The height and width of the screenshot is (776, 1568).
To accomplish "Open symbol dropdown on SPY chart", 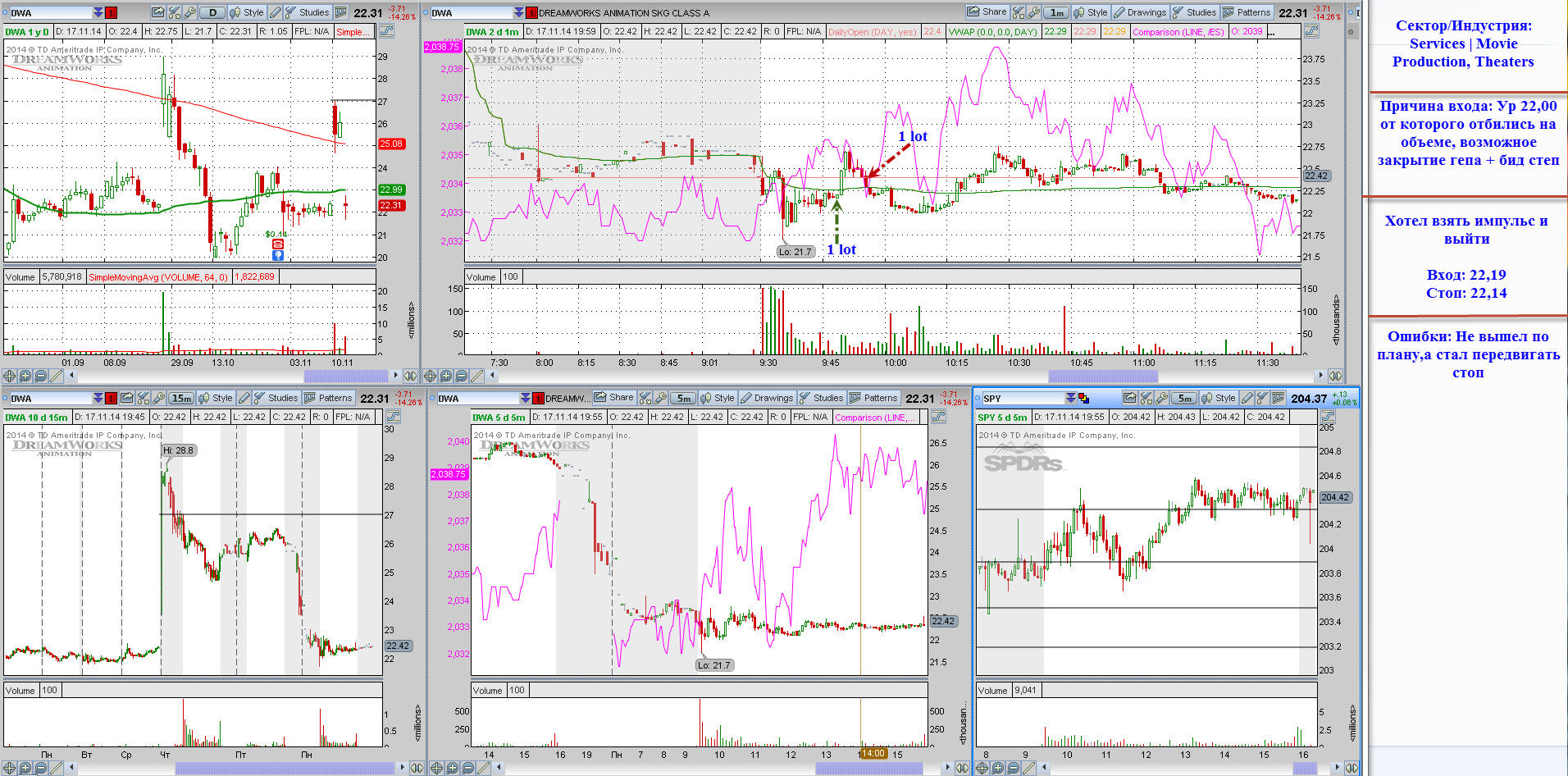I will click(x=1070, y=398).
